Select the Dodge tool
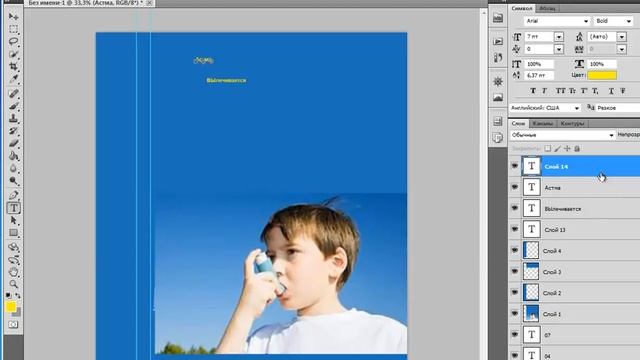Screen dimensions: 640x360 pyautogui.click(x=13, y=180)
